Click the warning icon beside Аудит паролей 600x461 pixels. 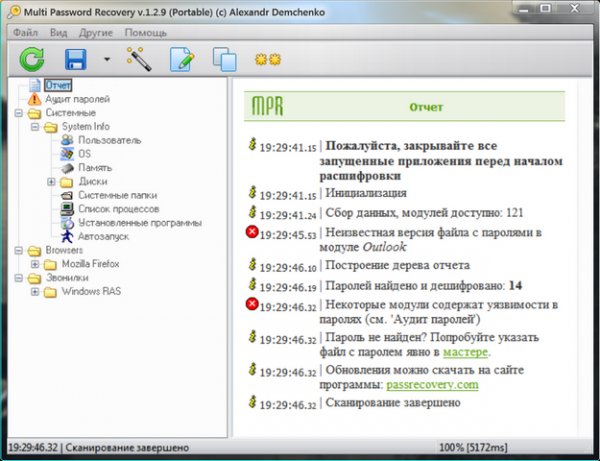point(34,99)
